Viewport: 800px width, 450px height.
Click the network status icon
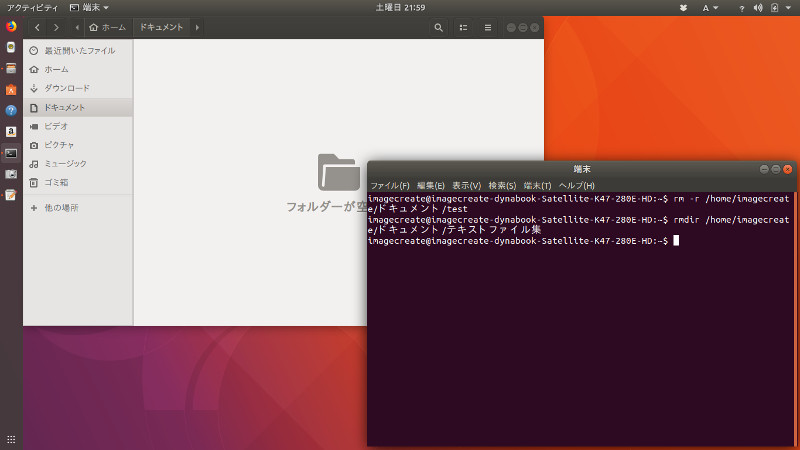[742, 8]
